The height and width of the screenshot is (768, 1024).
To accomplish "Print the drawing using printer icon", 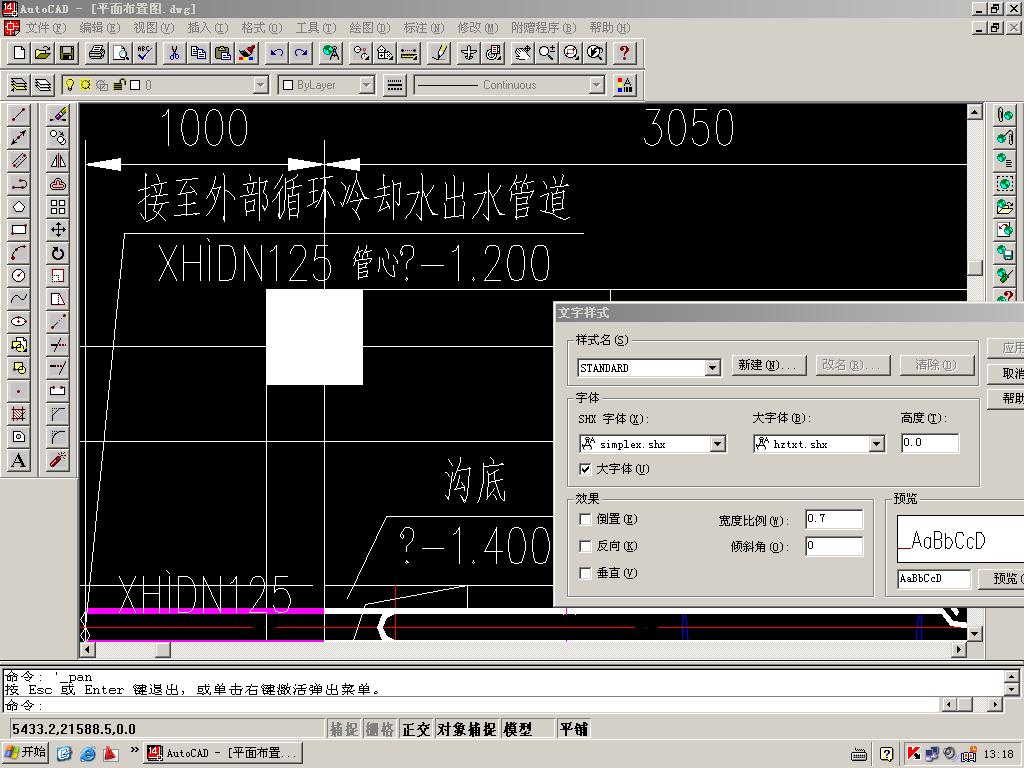I will (97, 53).
